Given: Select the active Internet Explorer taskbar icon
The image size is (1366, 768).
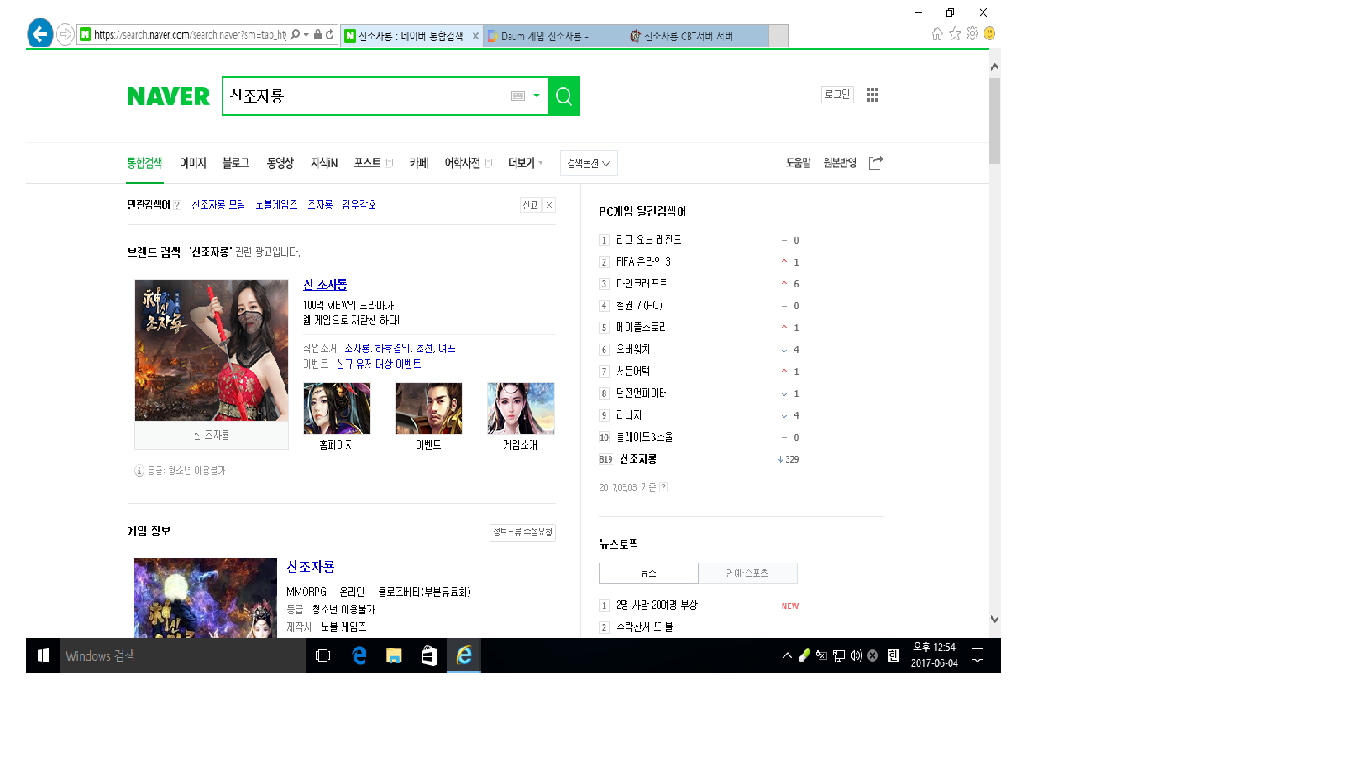Looking at the screenshot, I should point(464,656).
